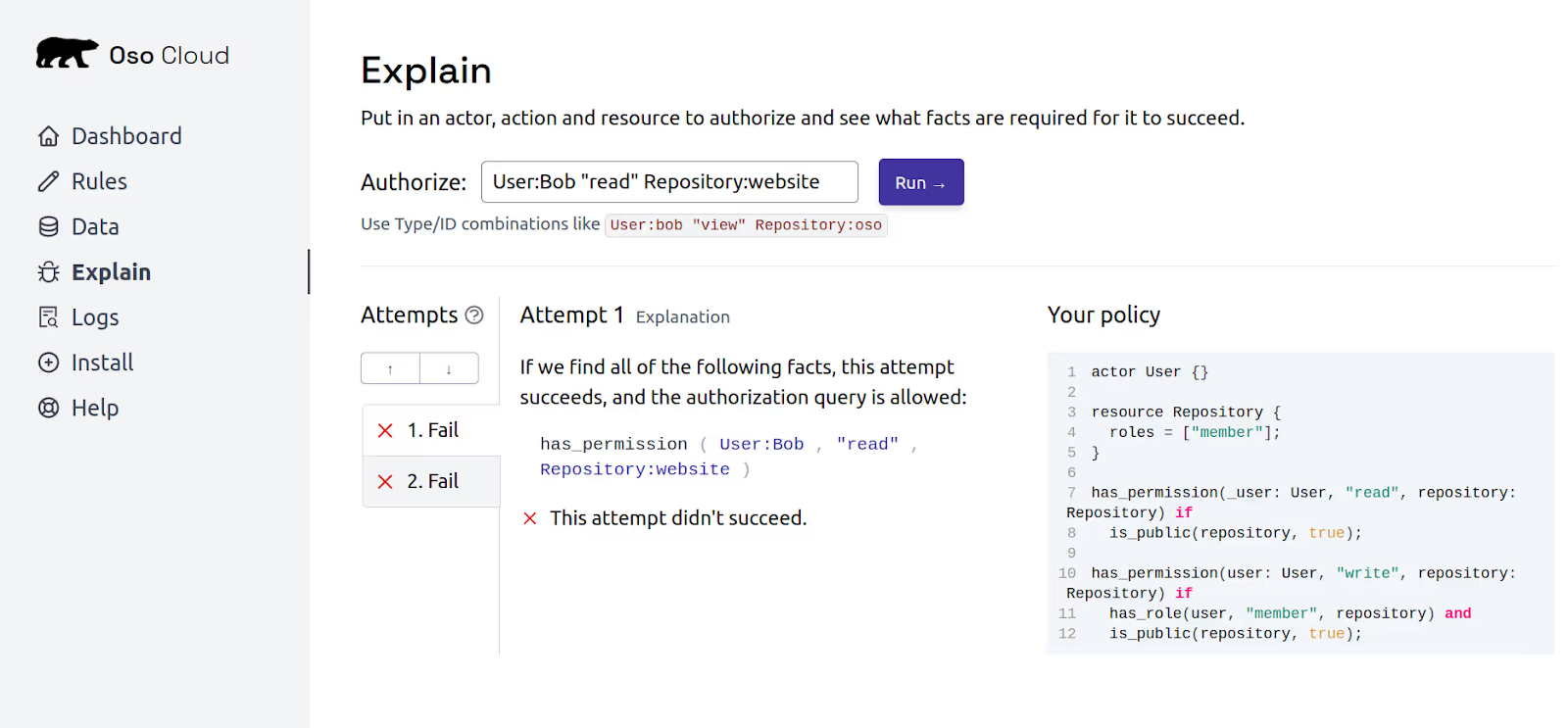Click policy line 12 'is_public(repository, true);'
The image size is (1568, 728).
point(1236,634)
